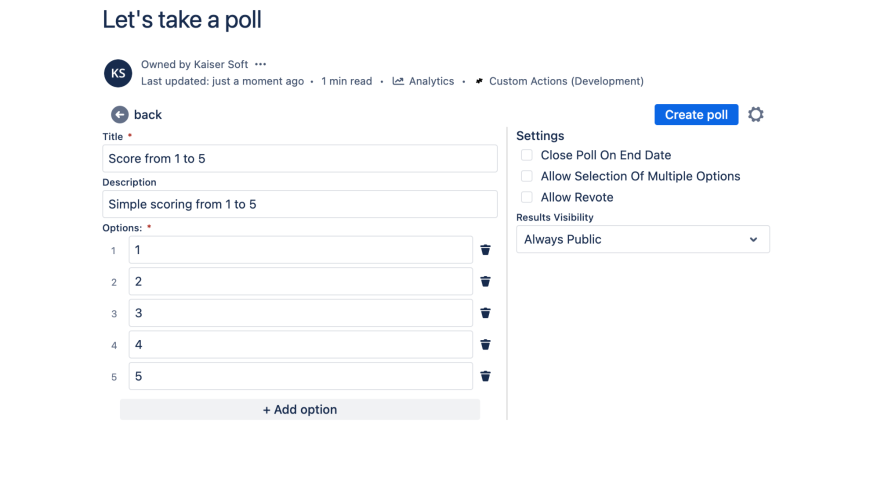Expand the Results Visibility dropdown
870x494 pixels.
[642, 240]
